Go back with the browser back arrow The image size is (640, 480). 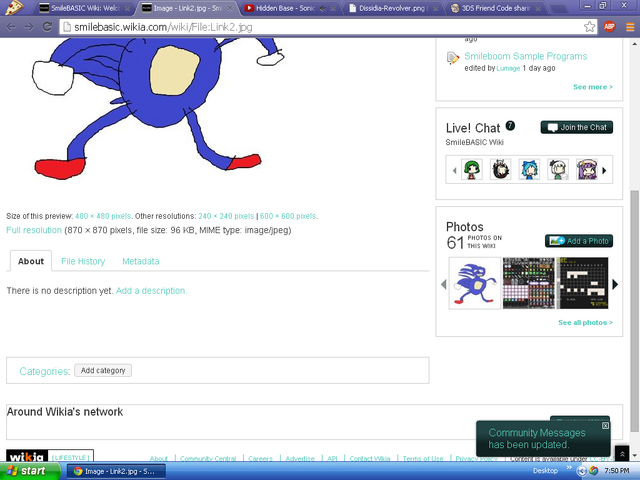[11, 27]
